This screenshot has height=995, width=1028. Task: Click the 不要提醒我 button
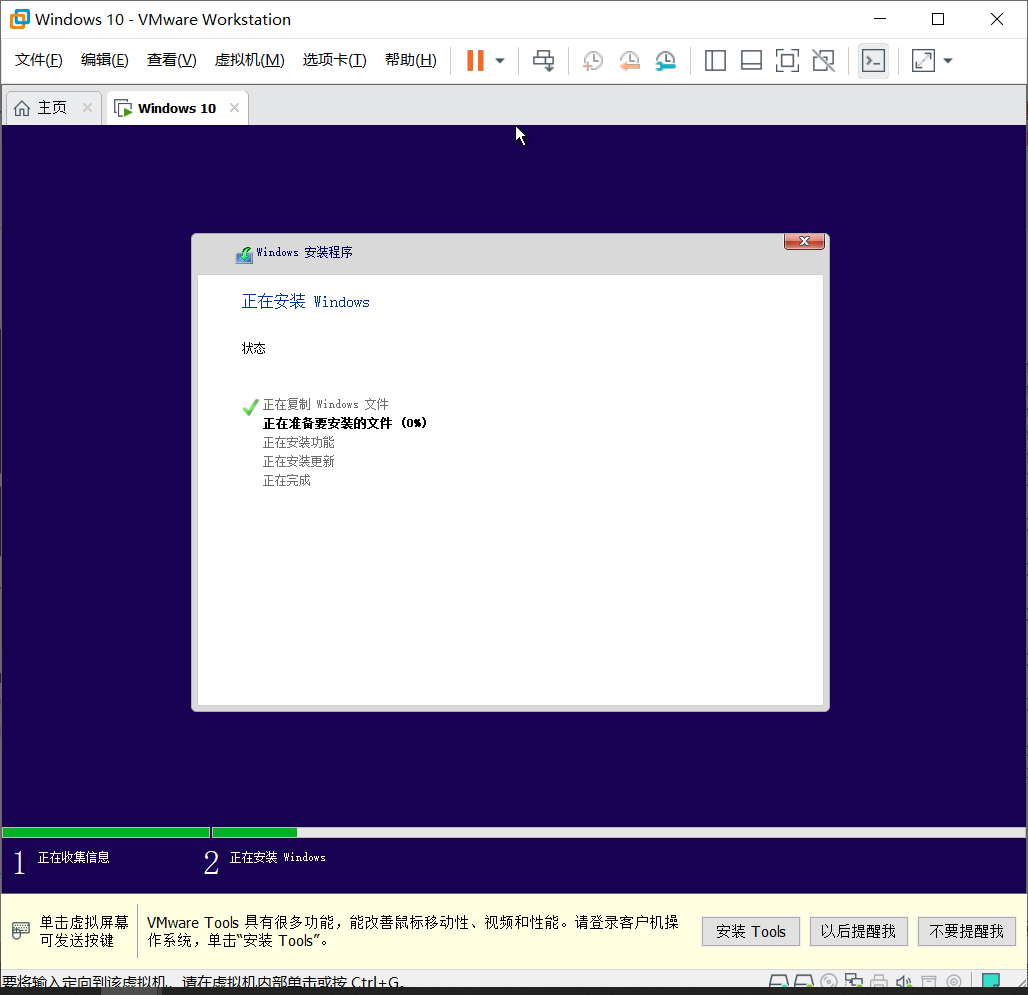click(x=967, y=931)
